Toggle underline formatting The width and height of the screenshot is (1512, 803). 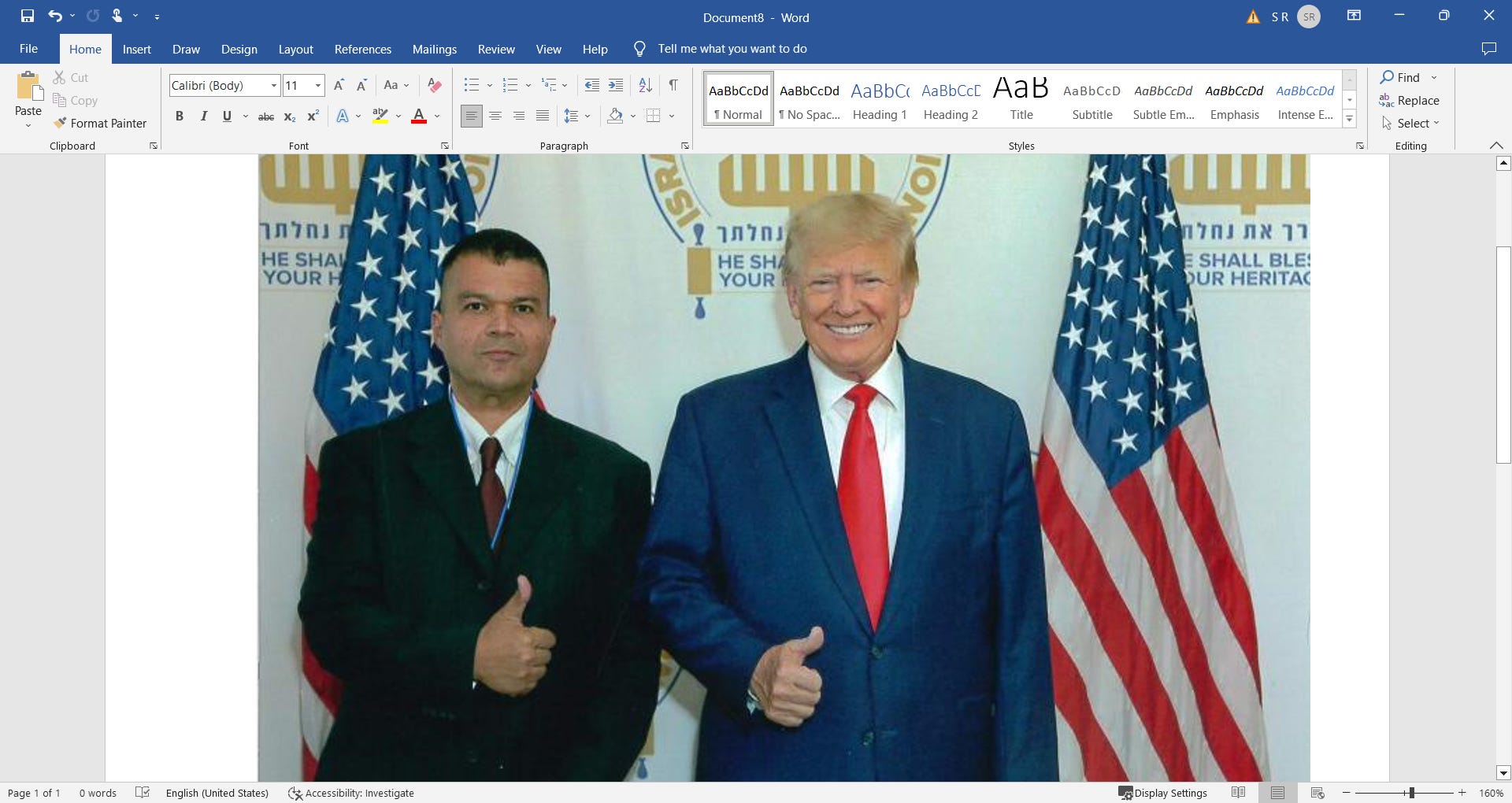pos(226,116)
